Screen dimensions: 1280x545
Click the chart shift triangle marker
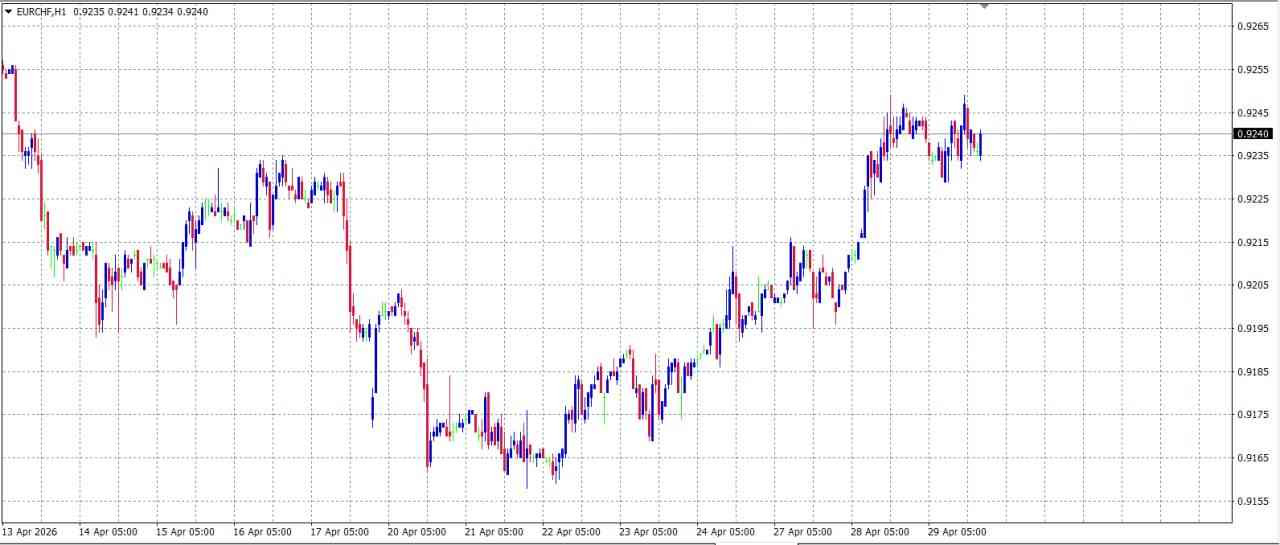[x=984, y=6]
